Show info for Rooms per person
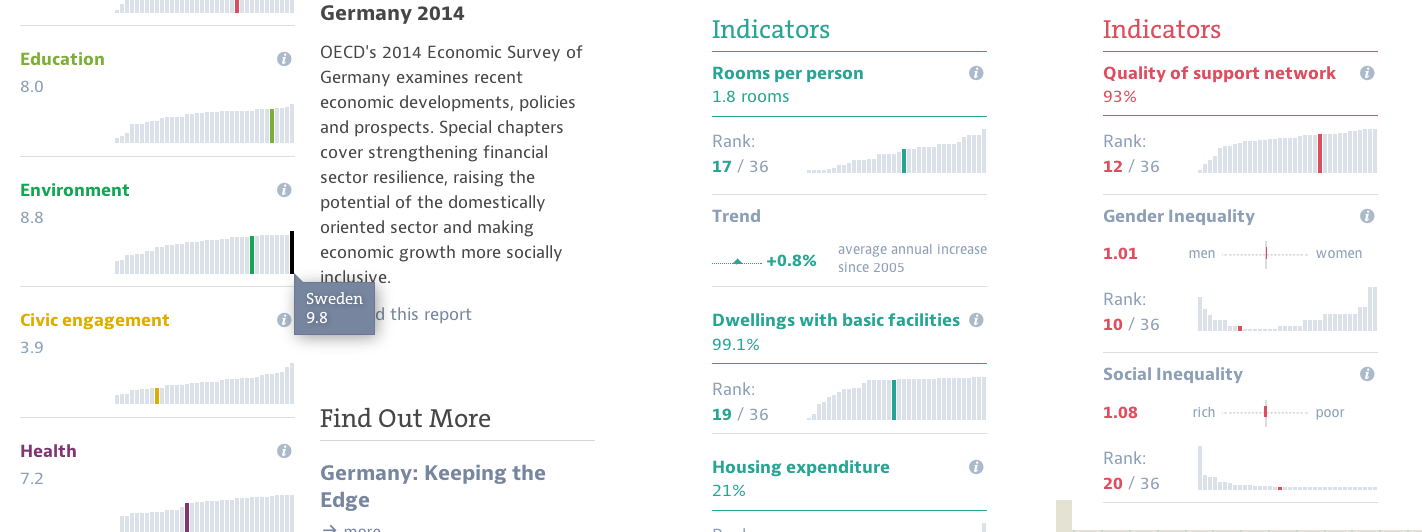The height and width of the screenshot is (532, 1422). tap(976, 73)
